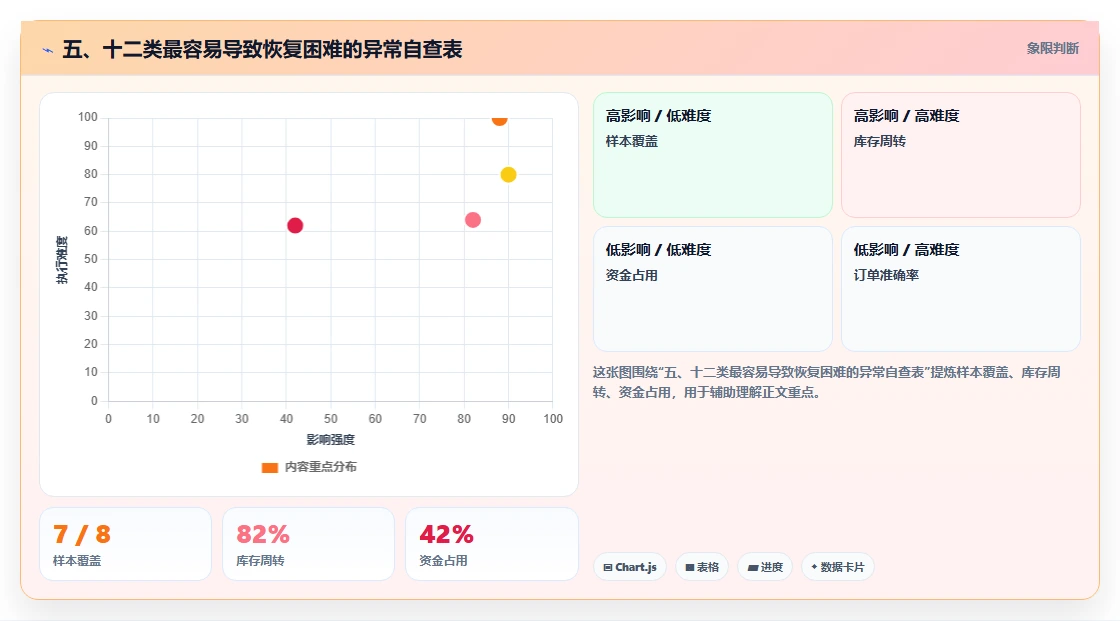Screen dimensions: 1120x621
Task: Click the 7 / 8 sample coverage value
Action: (x=81, y=535)
